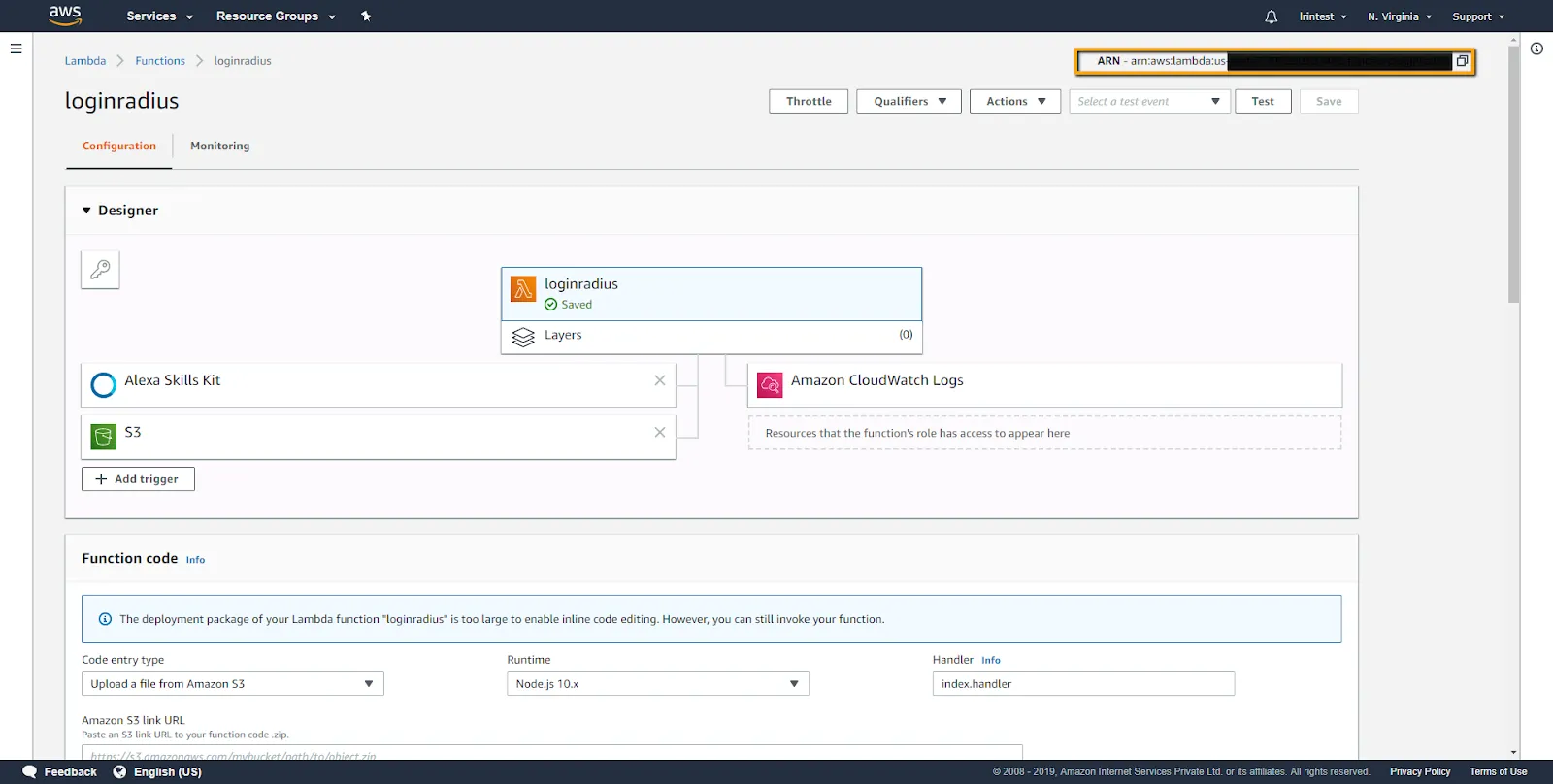Switch to the Monitoring tab

pyautogui.click(x=219, y=146)
